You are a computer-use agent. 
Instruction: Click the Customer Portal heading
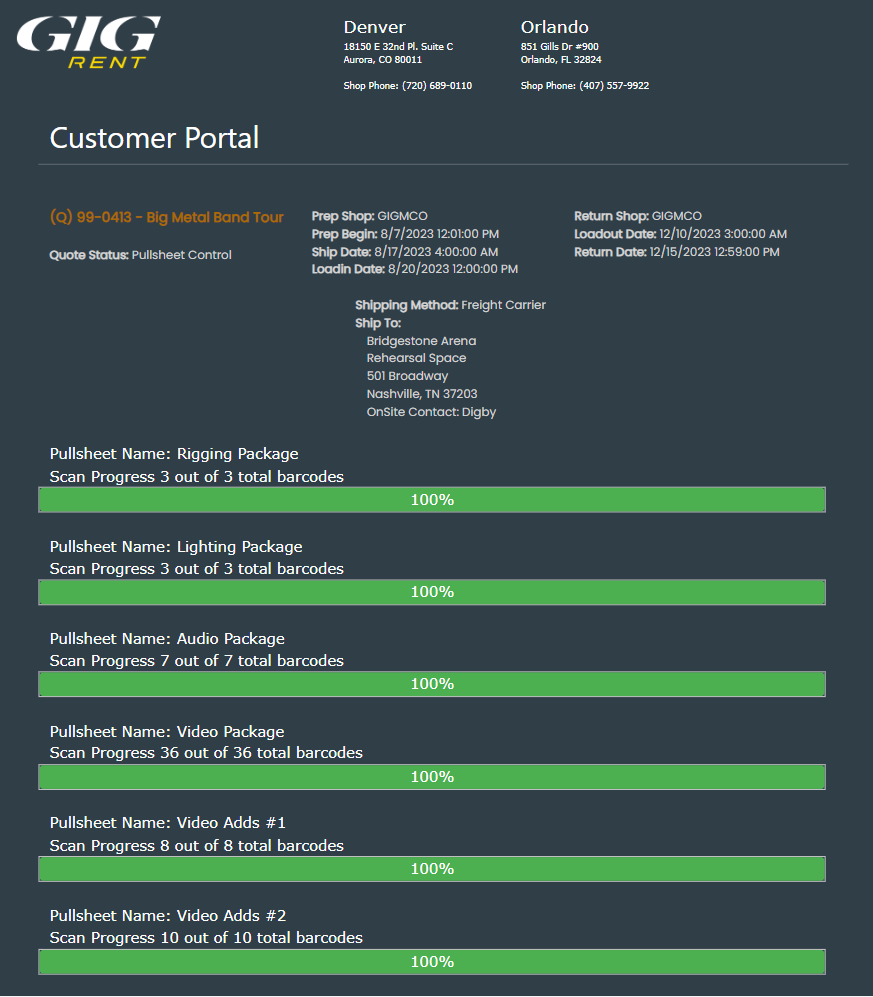(154, 138)
